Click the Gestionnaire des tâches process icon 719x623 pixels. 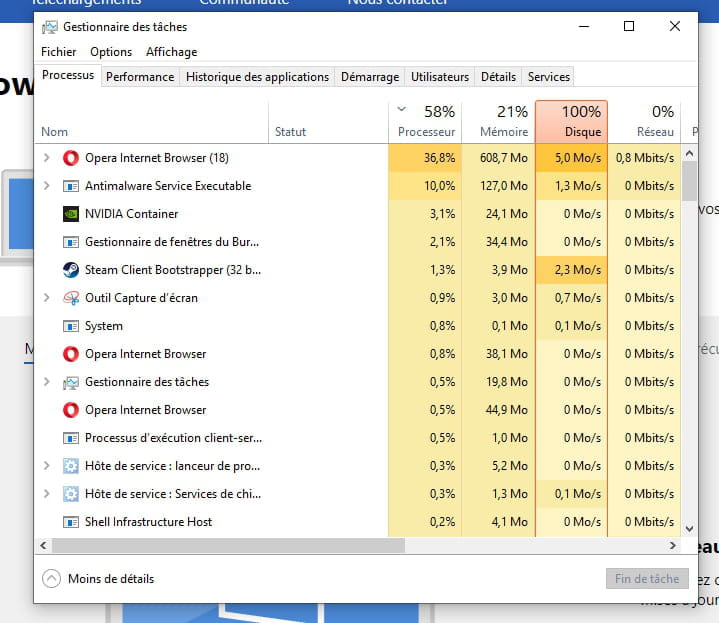(71, 382)
